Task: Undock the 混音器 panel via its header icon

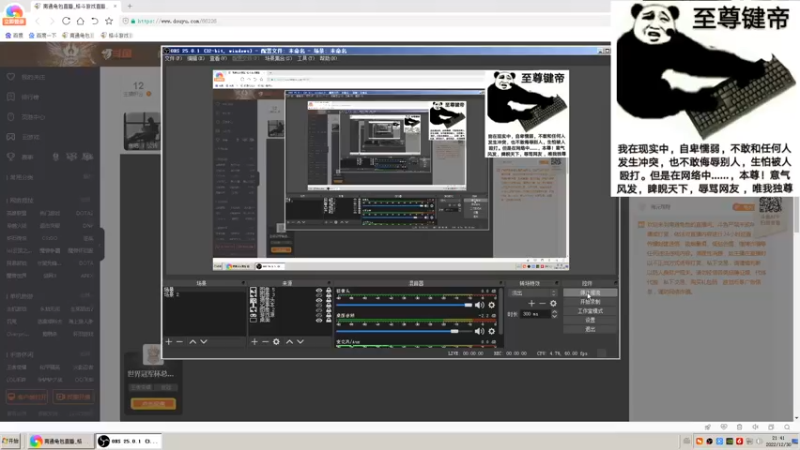Action: pyautogui.click(x=501, y=283)
